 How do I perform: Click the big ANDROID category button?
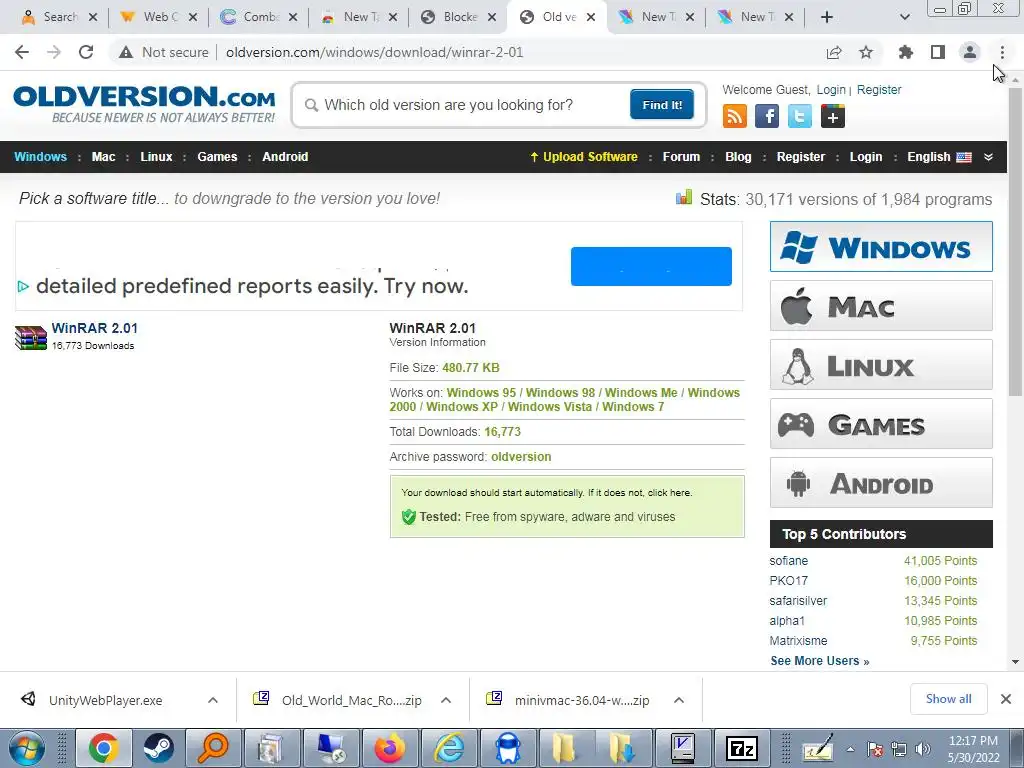click(881, 483)
